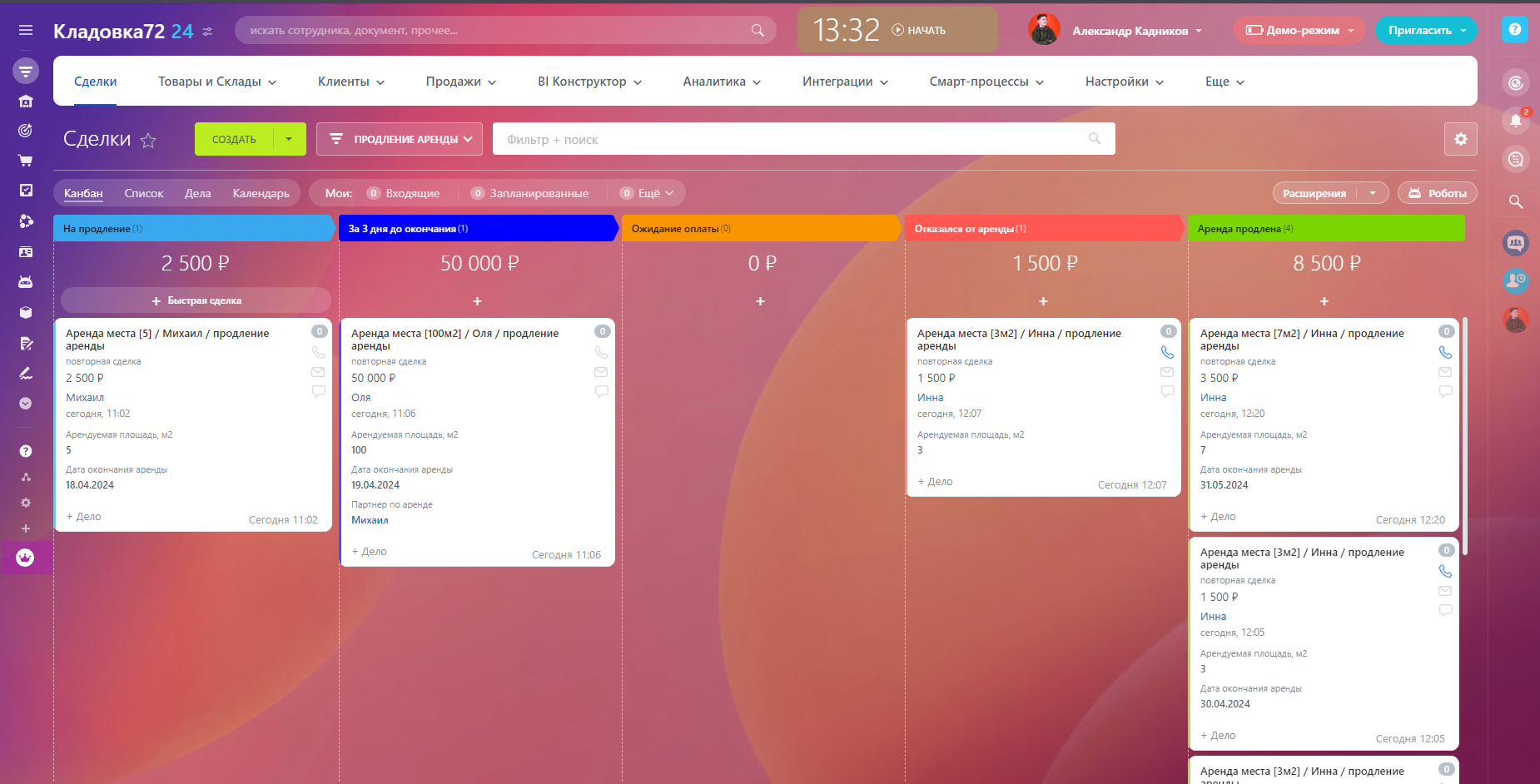Add a deal in Ожидание оплаты column
The width and height of the screenshot is (1540, 784).
point(760,301)
